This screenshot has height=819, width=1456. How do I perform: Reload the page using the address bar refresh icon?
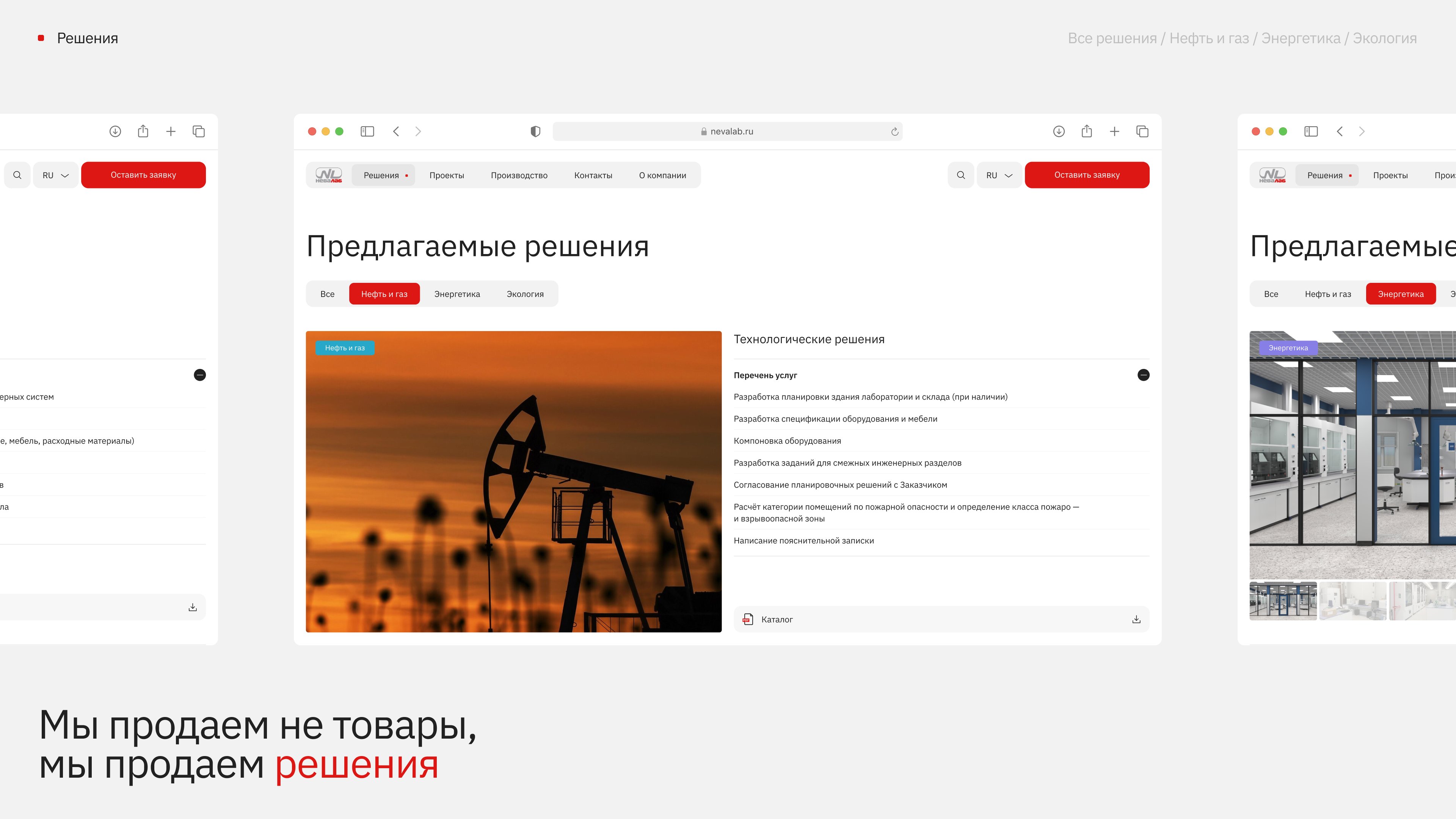(x=895, y=132)
